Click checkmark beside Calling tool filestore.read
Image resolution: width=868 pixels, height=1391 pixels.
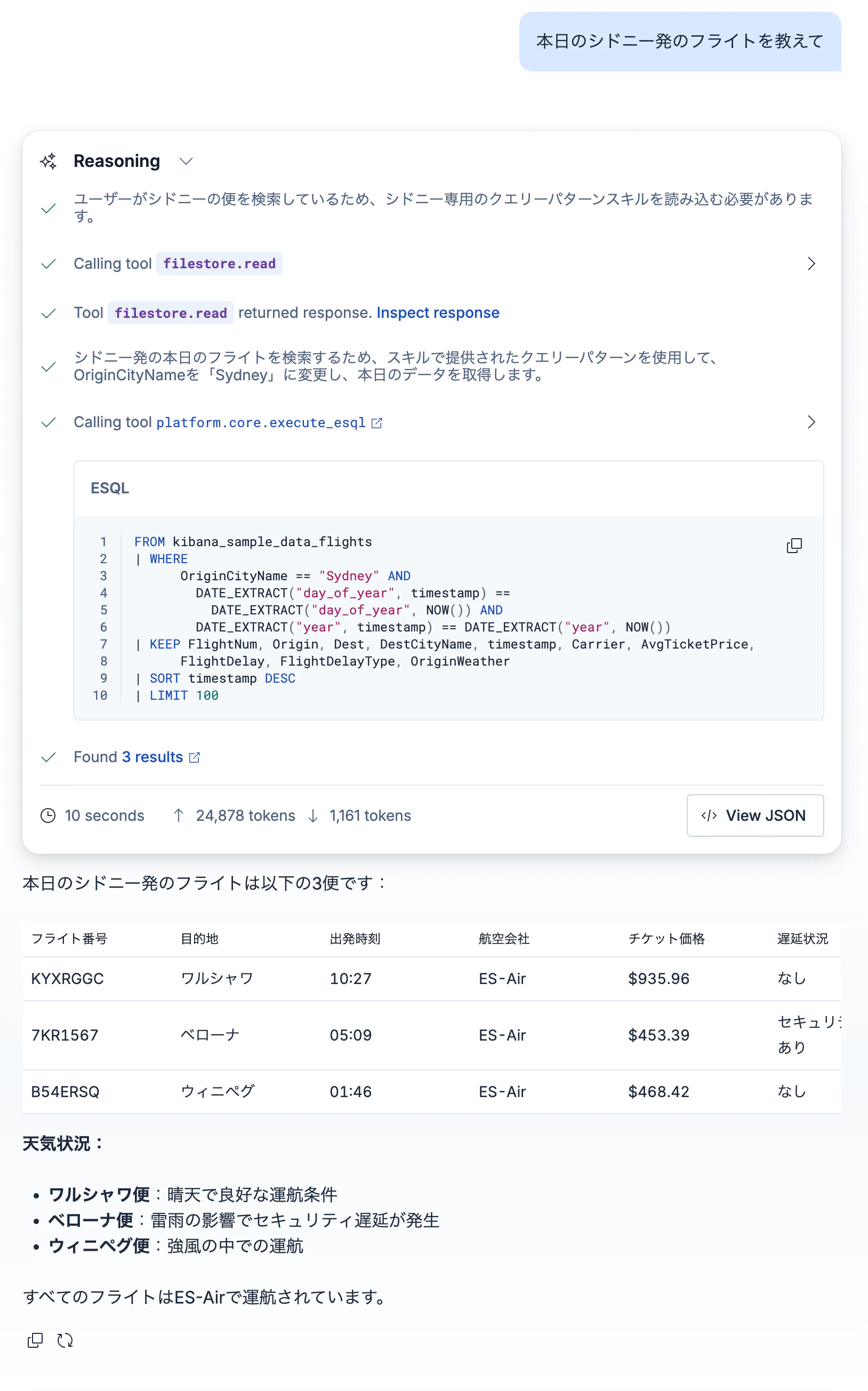point(49,263)
